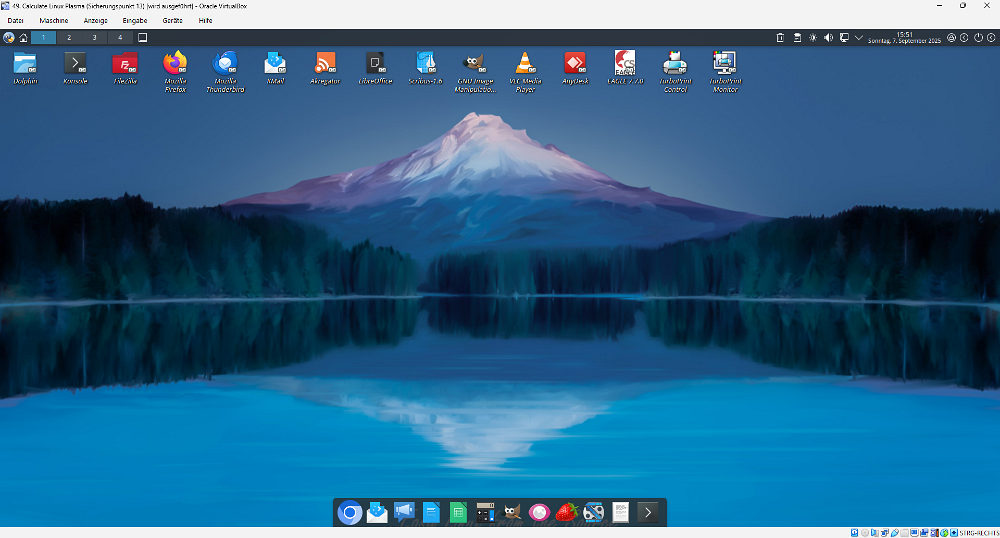Open AnyDesk desktop shortcut
The width and height of the screenshot is (1000, 538).
point(574,64)
